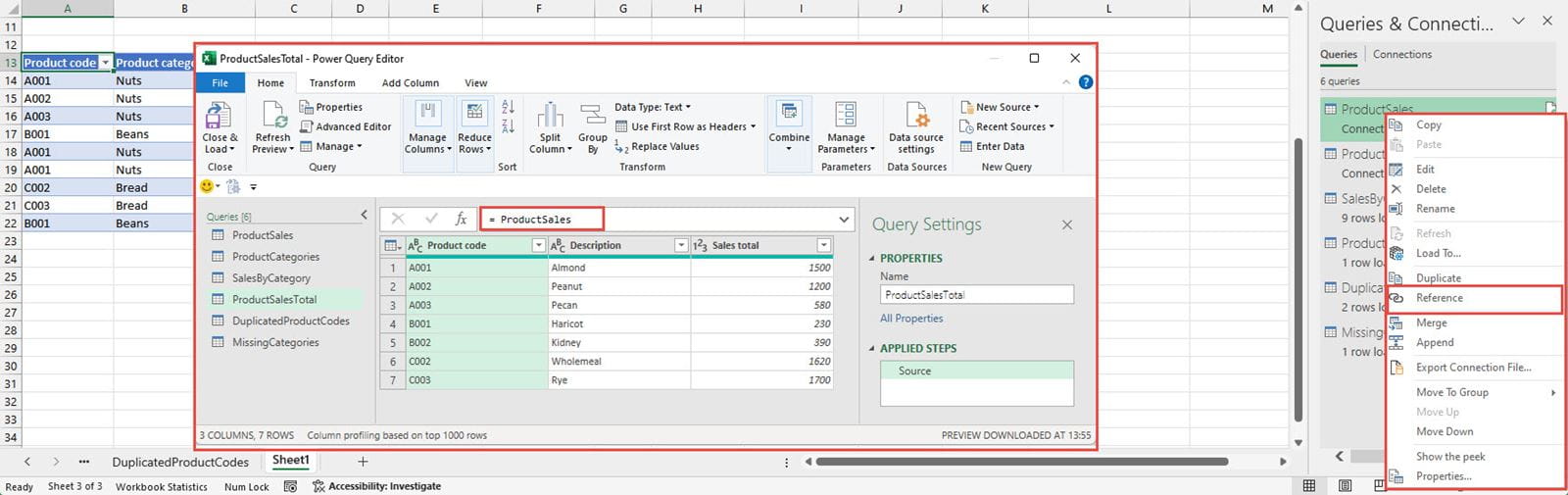
Task: Click the Close & Load icon
Action: [218, 117]
